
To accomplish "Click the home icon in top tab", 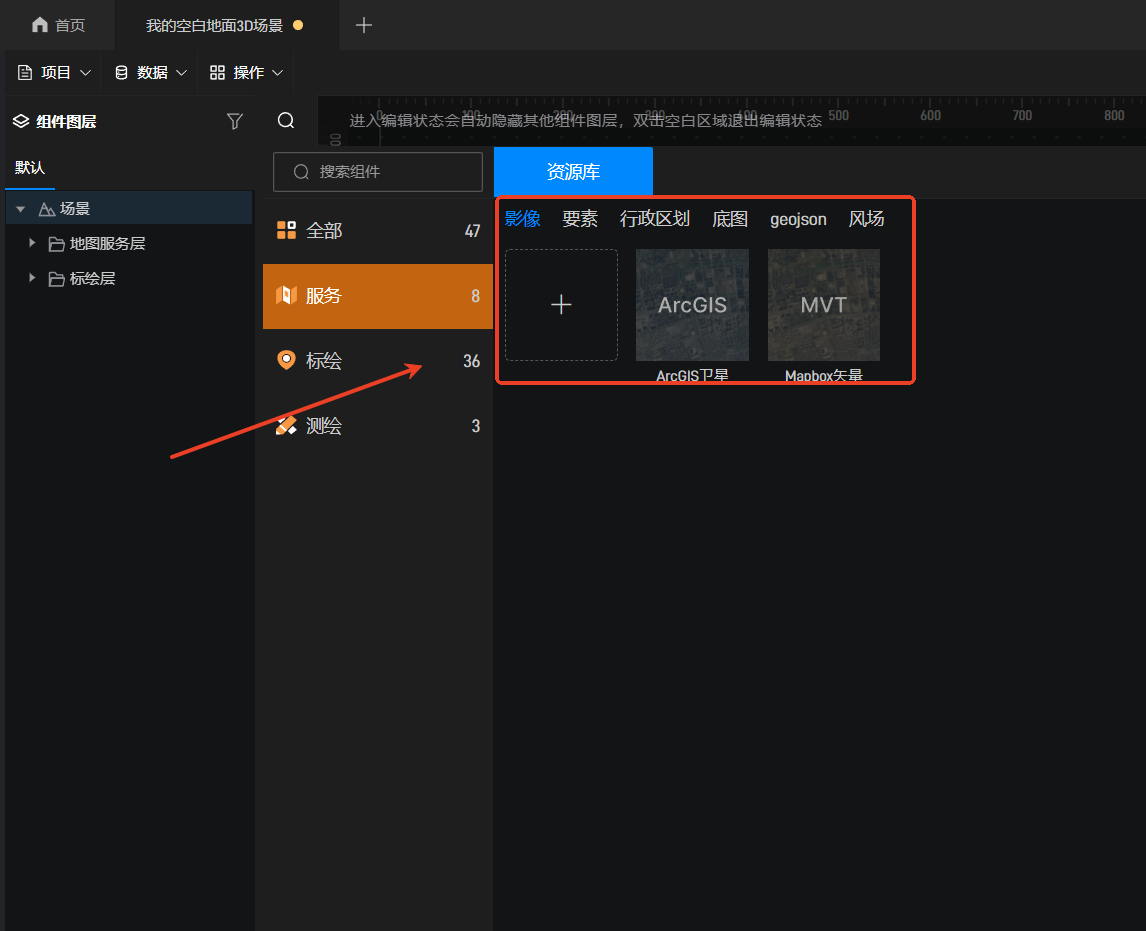I will click(40, 25).
